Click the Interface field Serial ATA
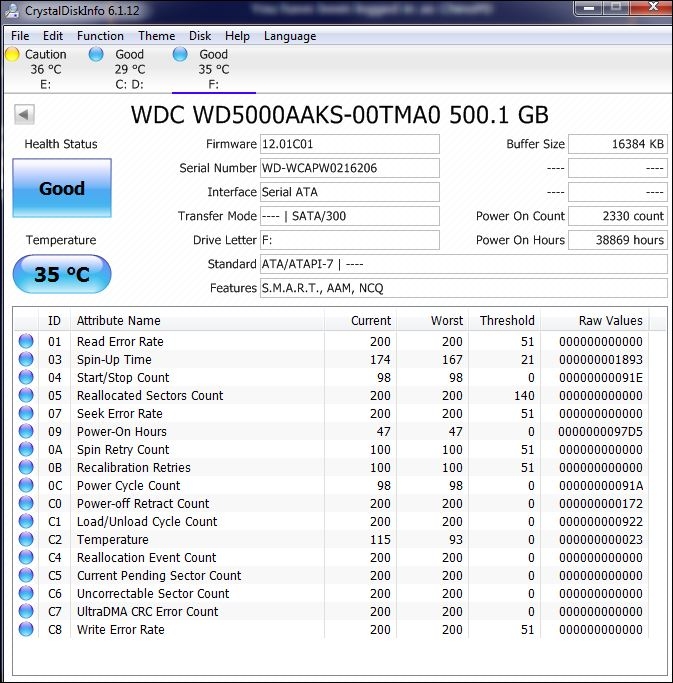Screen dimensions: 673x683 (x=350, y=192)
